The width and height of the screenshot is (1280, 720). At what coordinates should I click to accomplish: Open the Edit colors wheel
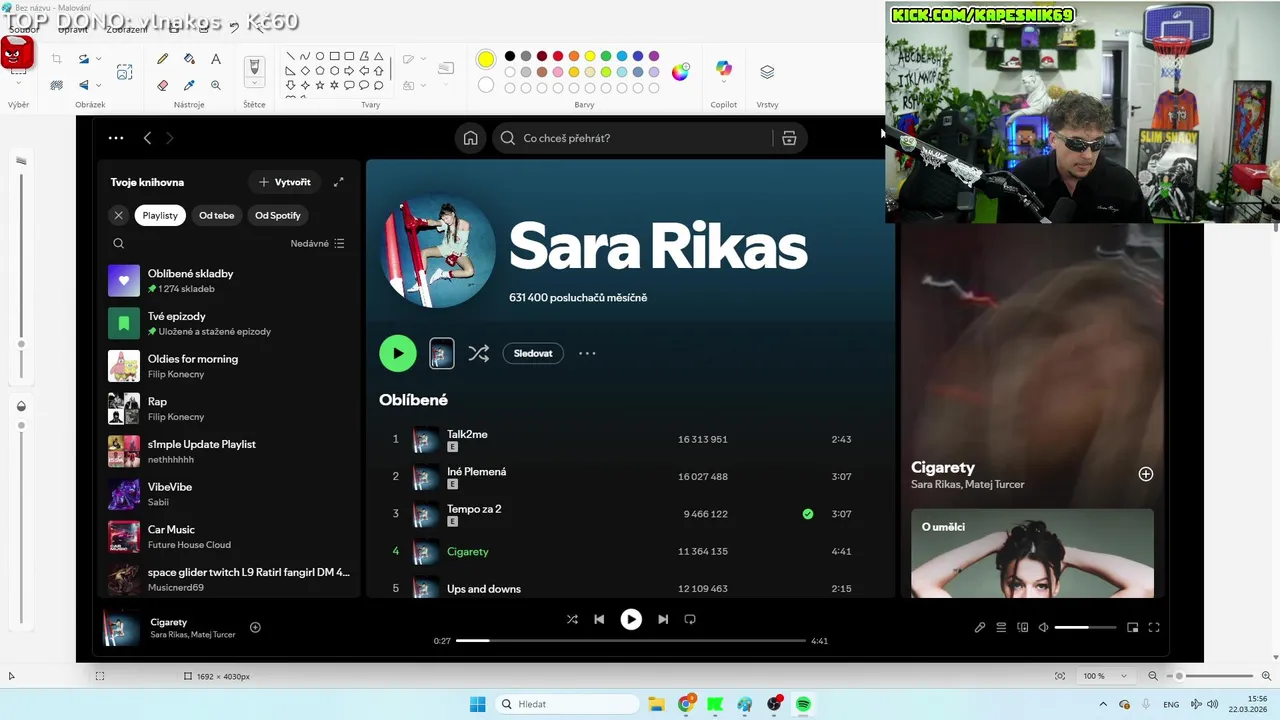point(680,72)
